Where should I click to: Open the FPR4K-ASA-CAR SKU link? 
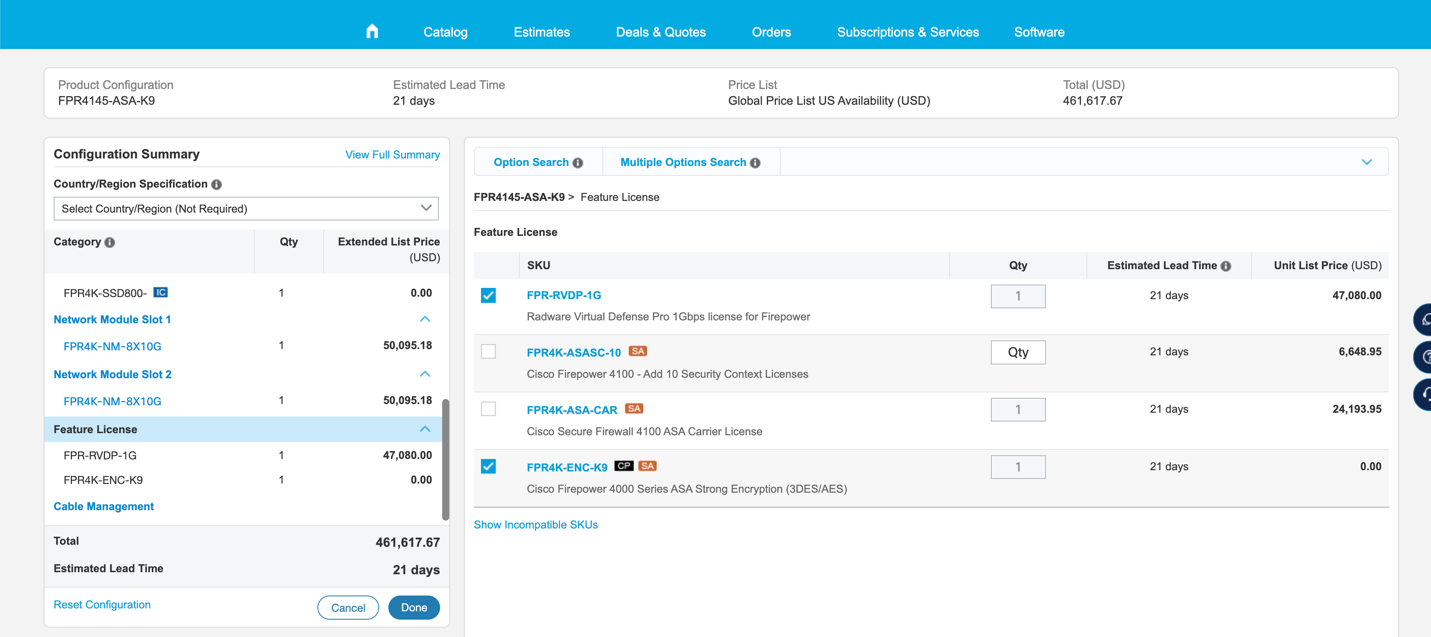pos(572,410)
